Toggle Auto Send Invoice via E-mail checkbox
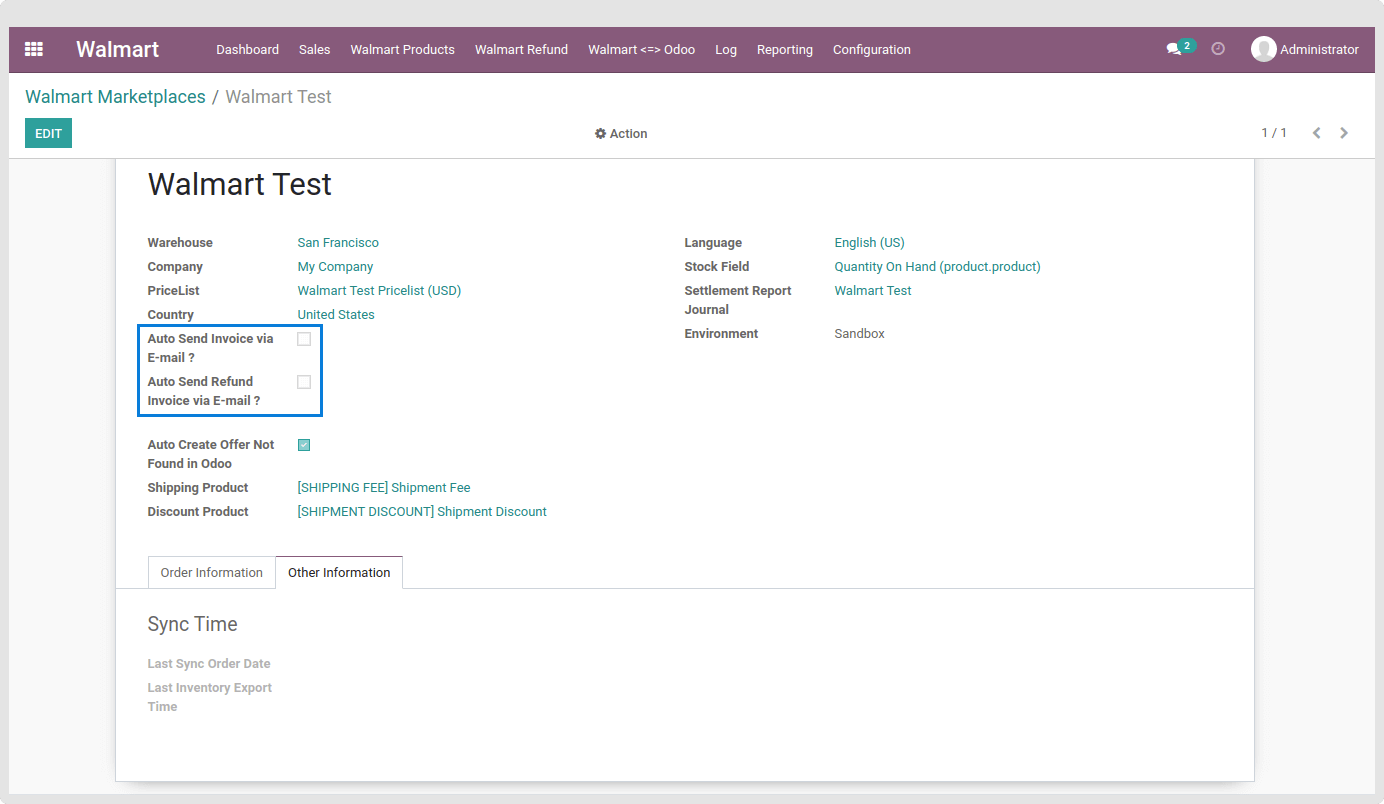This screenshot has width=1384, height=804. [x=304, y=339]
